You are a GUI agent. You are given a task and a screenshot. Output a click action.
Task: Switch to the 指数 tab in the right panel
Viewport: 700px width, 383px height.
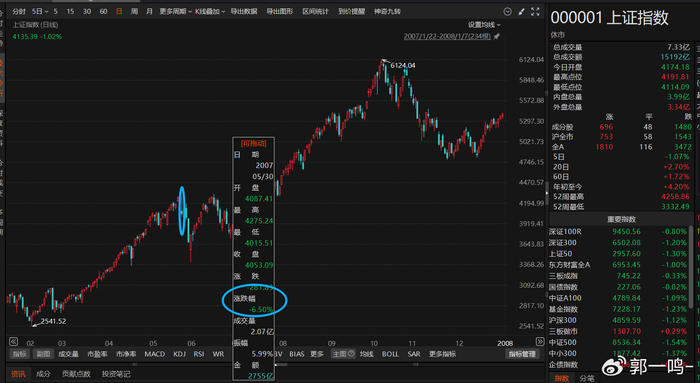click(x=562, y=378)
